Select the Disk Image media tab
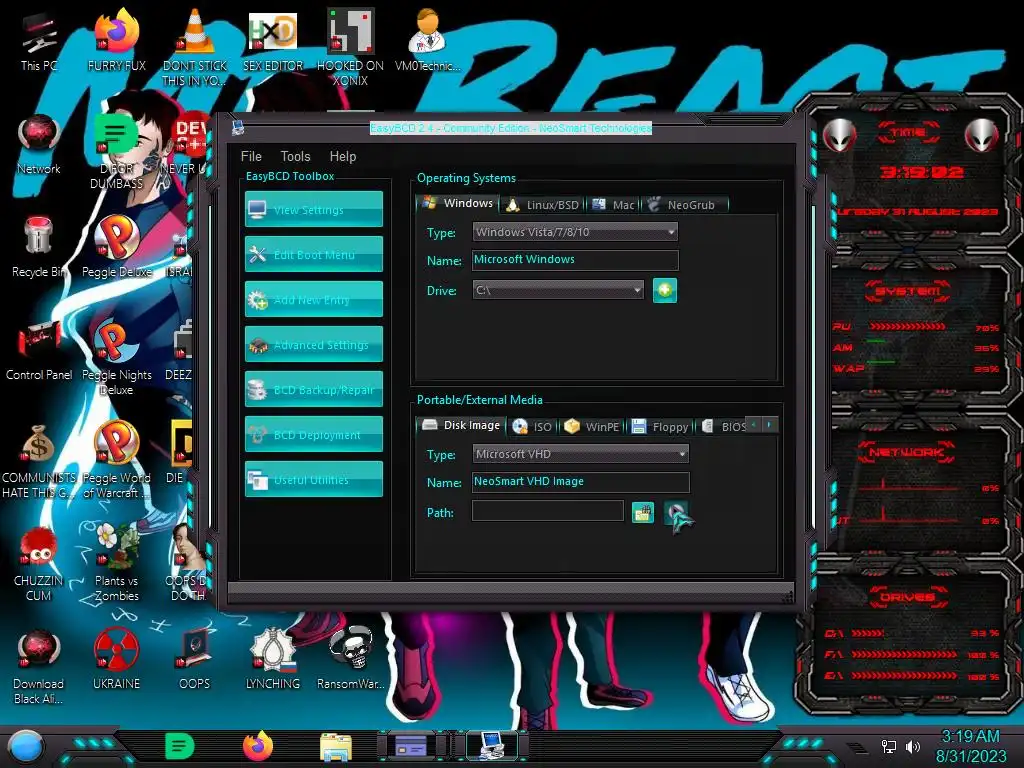Image resolution: width=1024 pixels, height=768 pixels. [x=462, y=425]
